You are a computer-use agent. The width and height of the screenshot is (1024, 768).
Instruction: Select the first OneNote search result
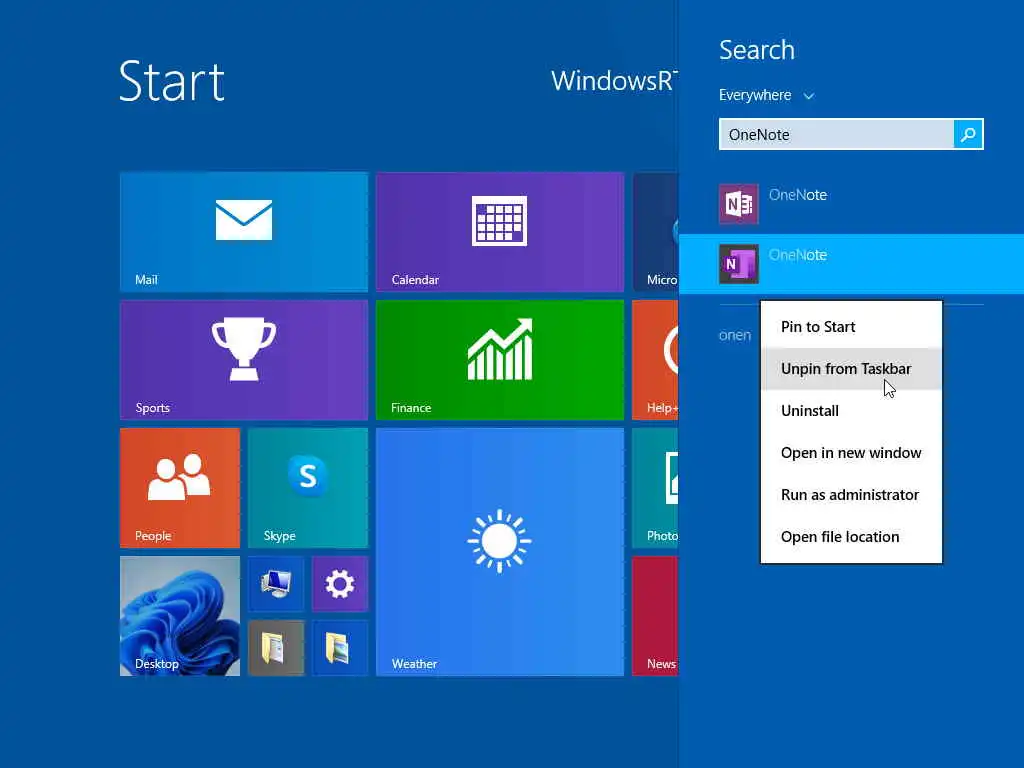tap(851, 204)
